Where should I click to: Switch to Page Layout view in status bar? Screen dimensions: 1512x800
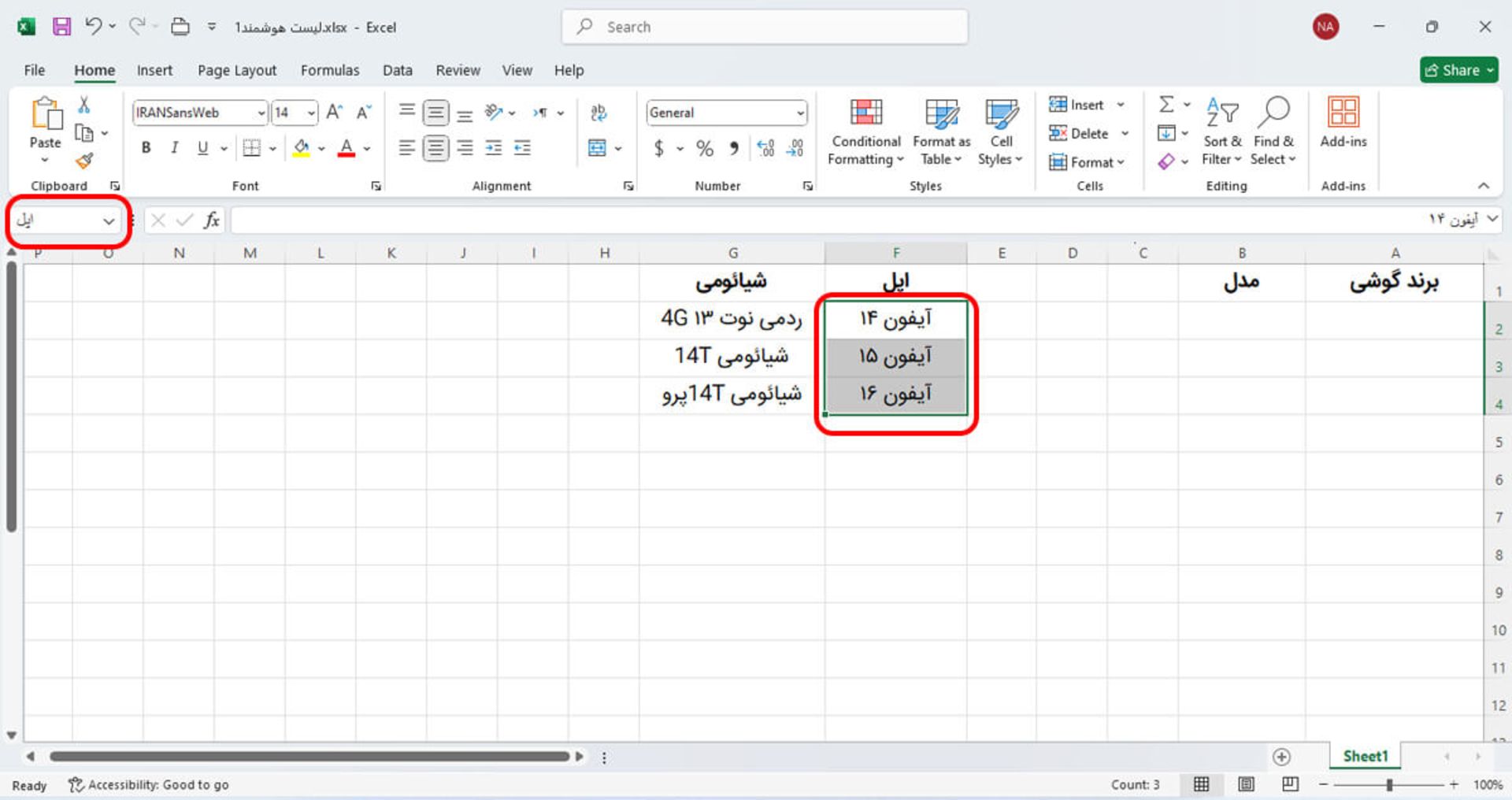point(1246,784)
